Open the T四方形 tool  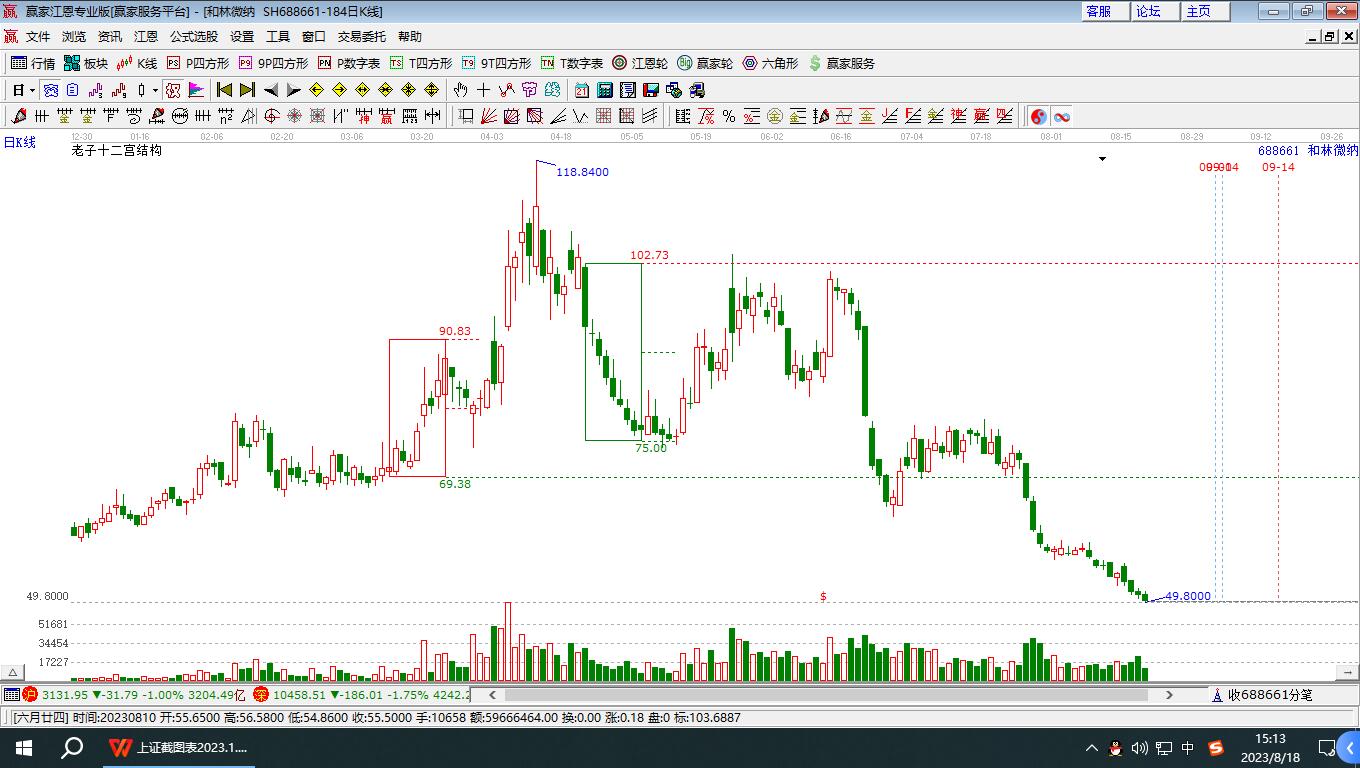421,63
